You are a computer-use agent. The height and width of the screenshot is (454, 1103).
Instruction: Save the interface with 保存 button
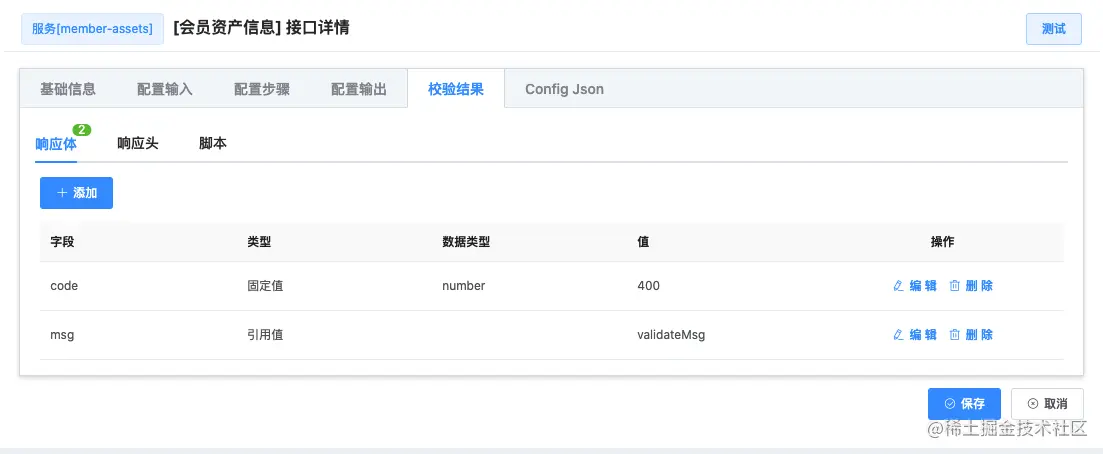pyautogui.click(x=964, y=404)
